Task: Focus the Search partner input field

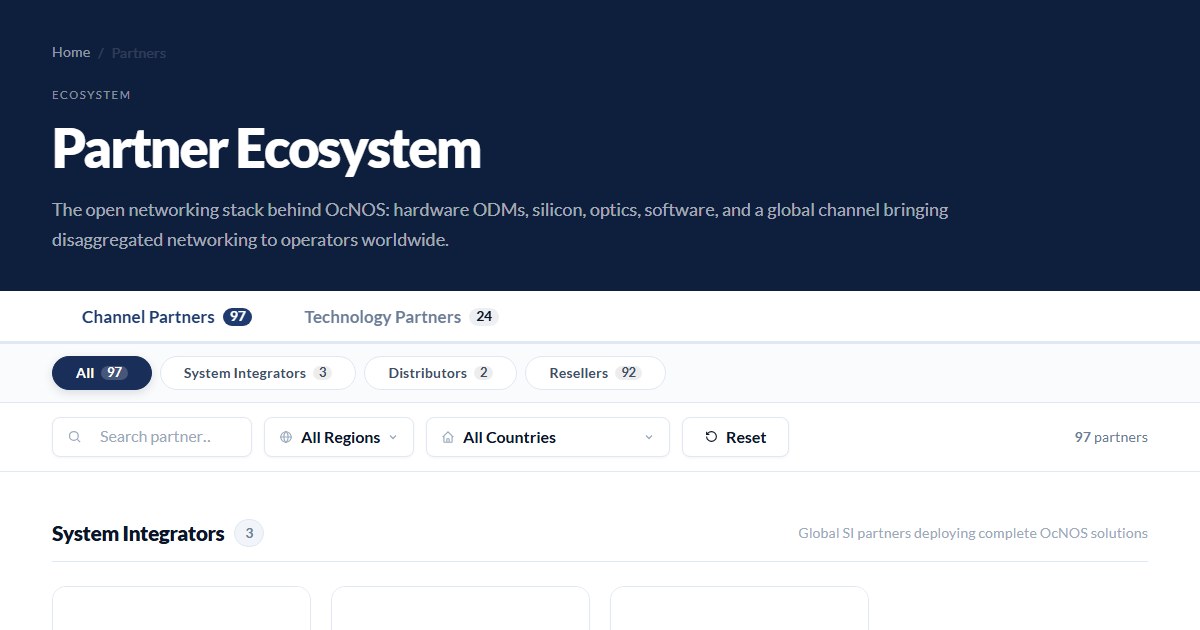Action: (152, 437)
